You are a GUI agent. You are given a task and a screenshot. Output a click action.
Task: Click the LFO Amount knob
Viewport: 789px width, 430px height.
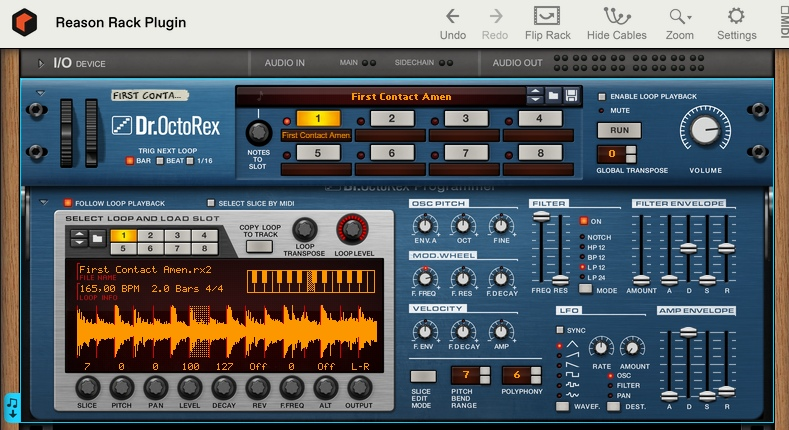click(x=633, y=347)
